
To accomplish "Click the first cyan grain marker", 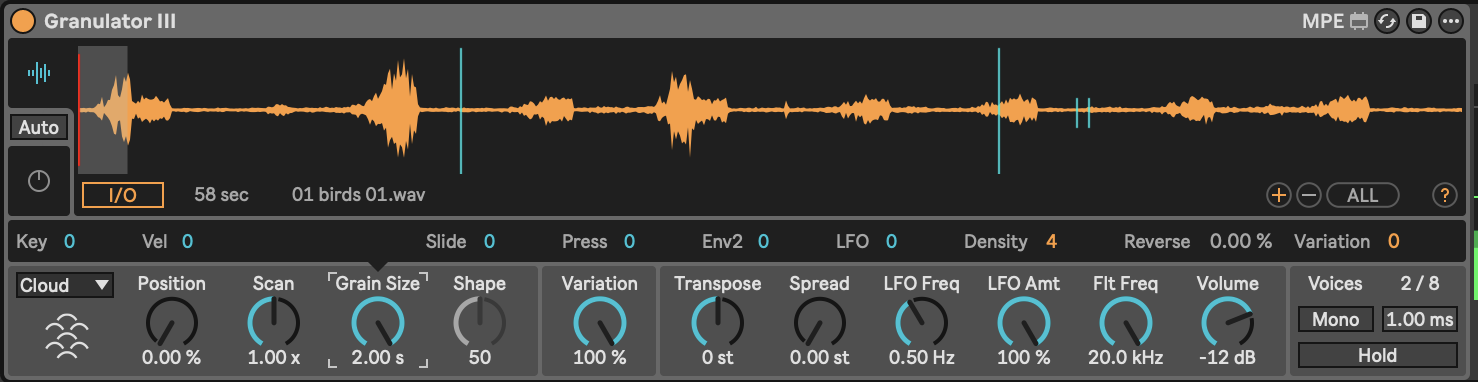I will click(461, 110).
